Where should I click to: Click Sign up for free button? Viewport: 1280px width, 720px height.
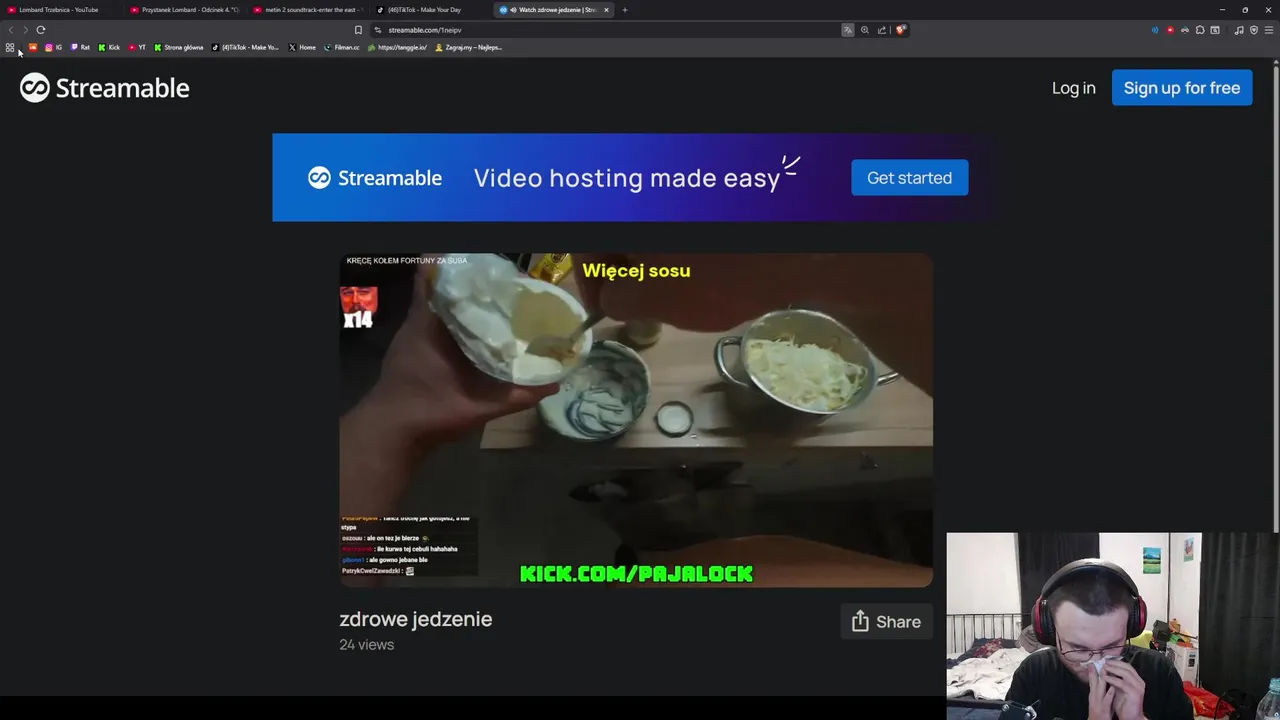[1182, 88]
